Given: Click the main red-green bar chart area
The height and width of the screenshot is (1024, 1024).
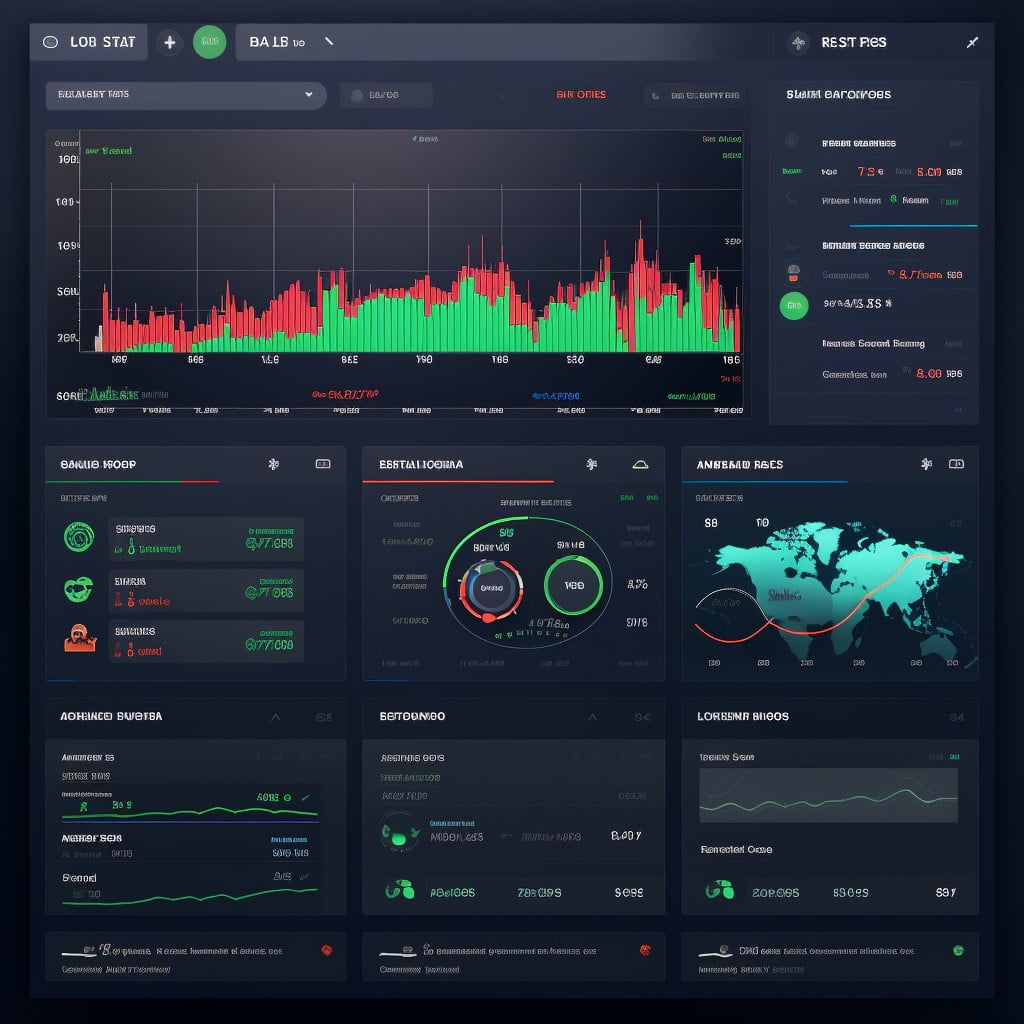Looking at the screenshot, I should [x=411, y=242].
